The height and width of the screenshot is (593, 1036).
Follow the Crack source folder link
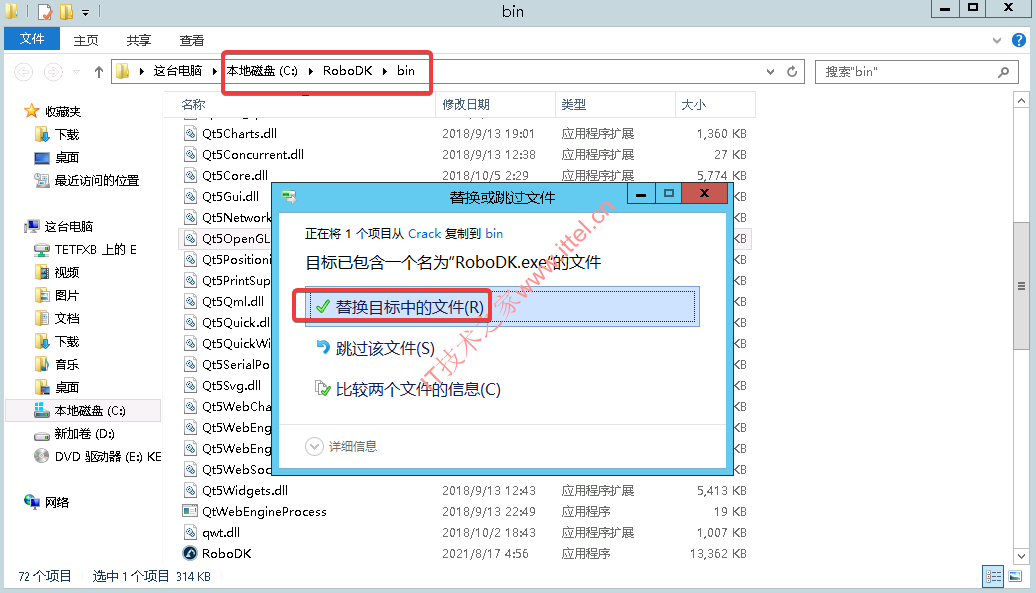pyautogui.click(x=424, y=234)
